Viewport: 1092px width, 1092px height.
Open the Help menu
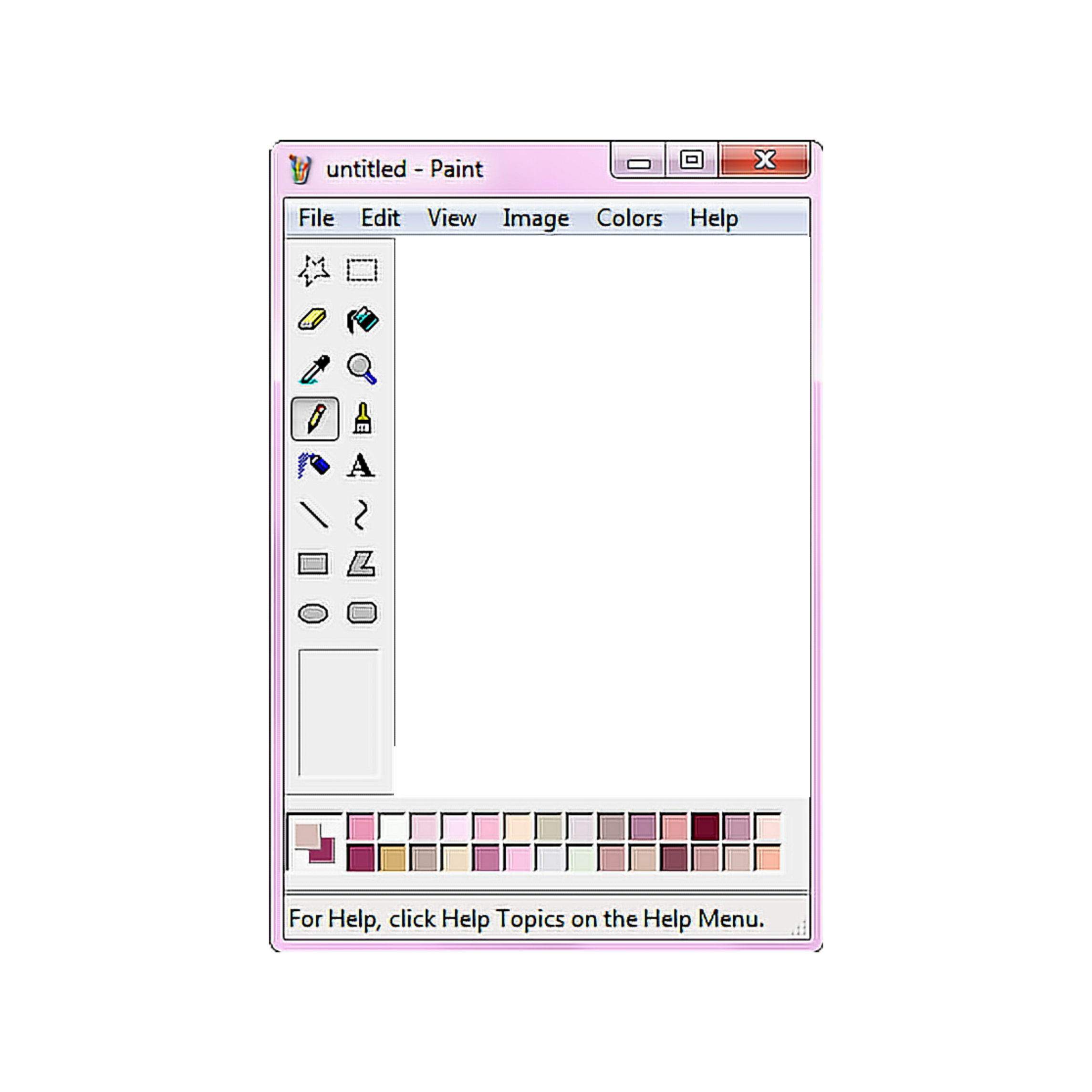[x=713, y=218]
